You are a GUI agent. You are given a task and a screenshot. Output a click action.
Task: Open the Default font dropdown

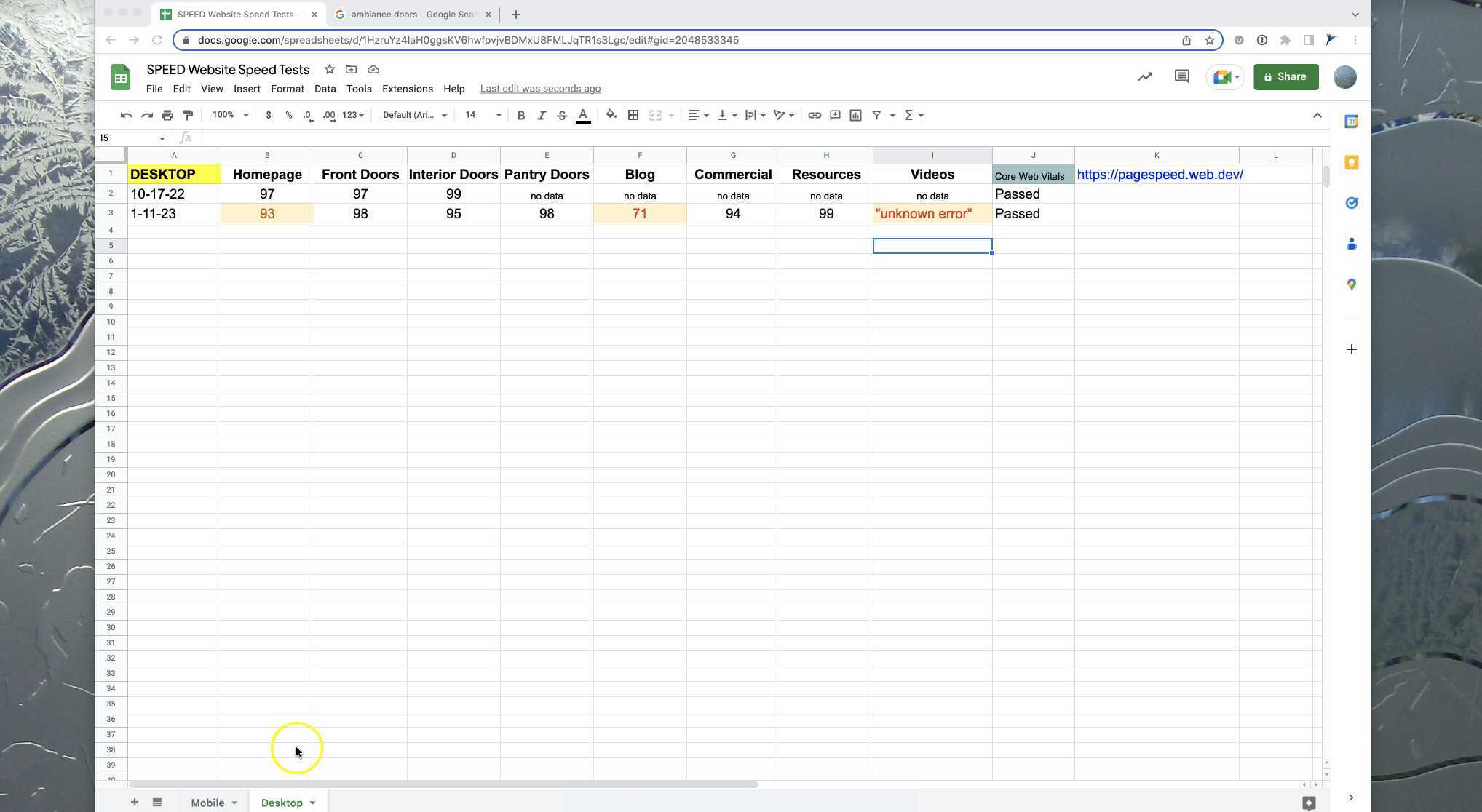414,115
